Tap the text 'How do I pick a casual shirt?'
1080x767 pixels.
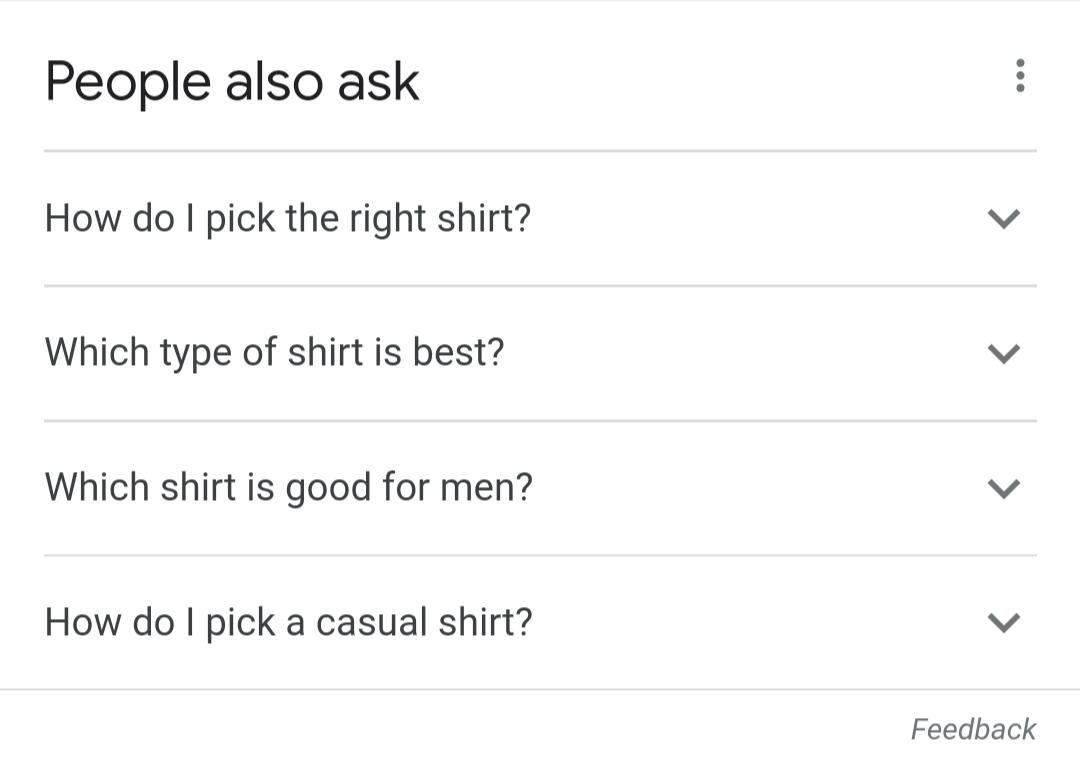[289, 622]
